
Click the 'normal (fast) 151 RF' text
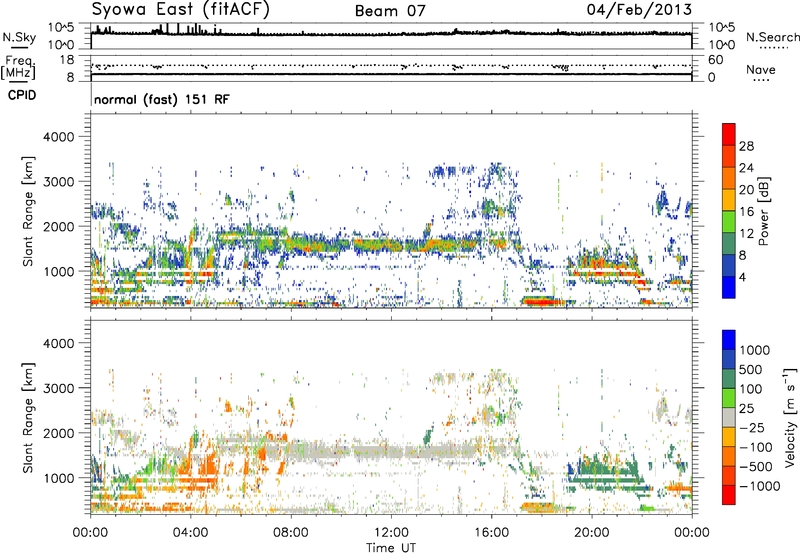point(162,99)
